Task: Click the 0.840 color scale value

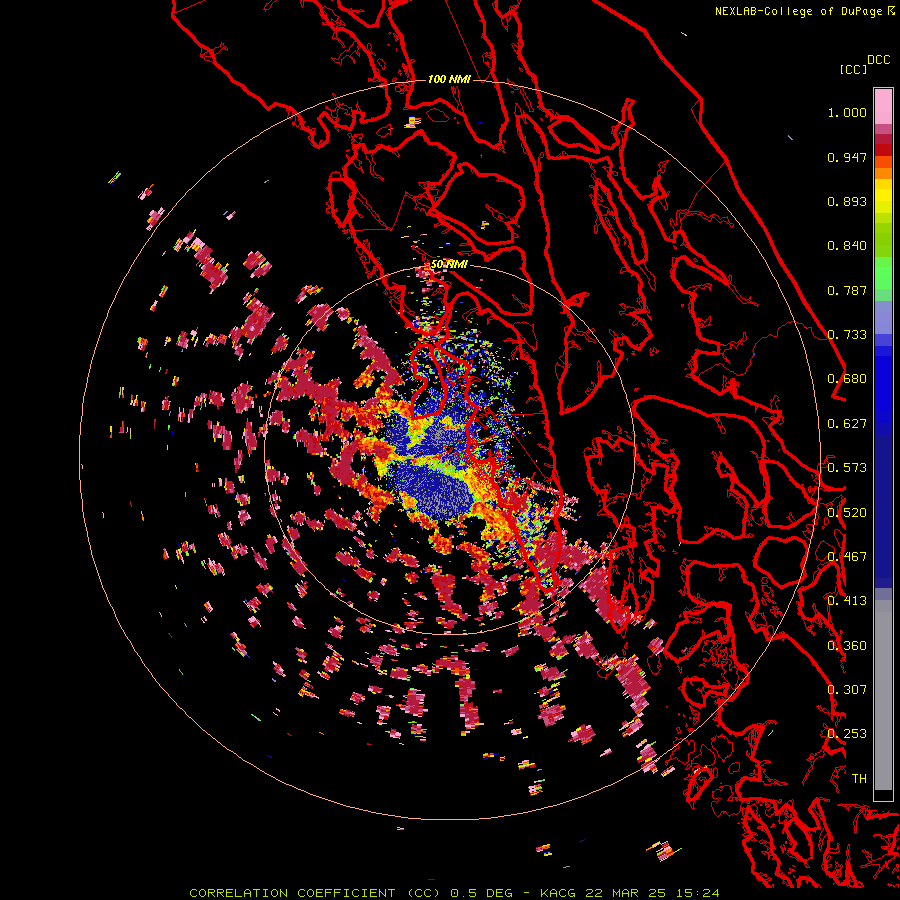Action: [847, 246]
